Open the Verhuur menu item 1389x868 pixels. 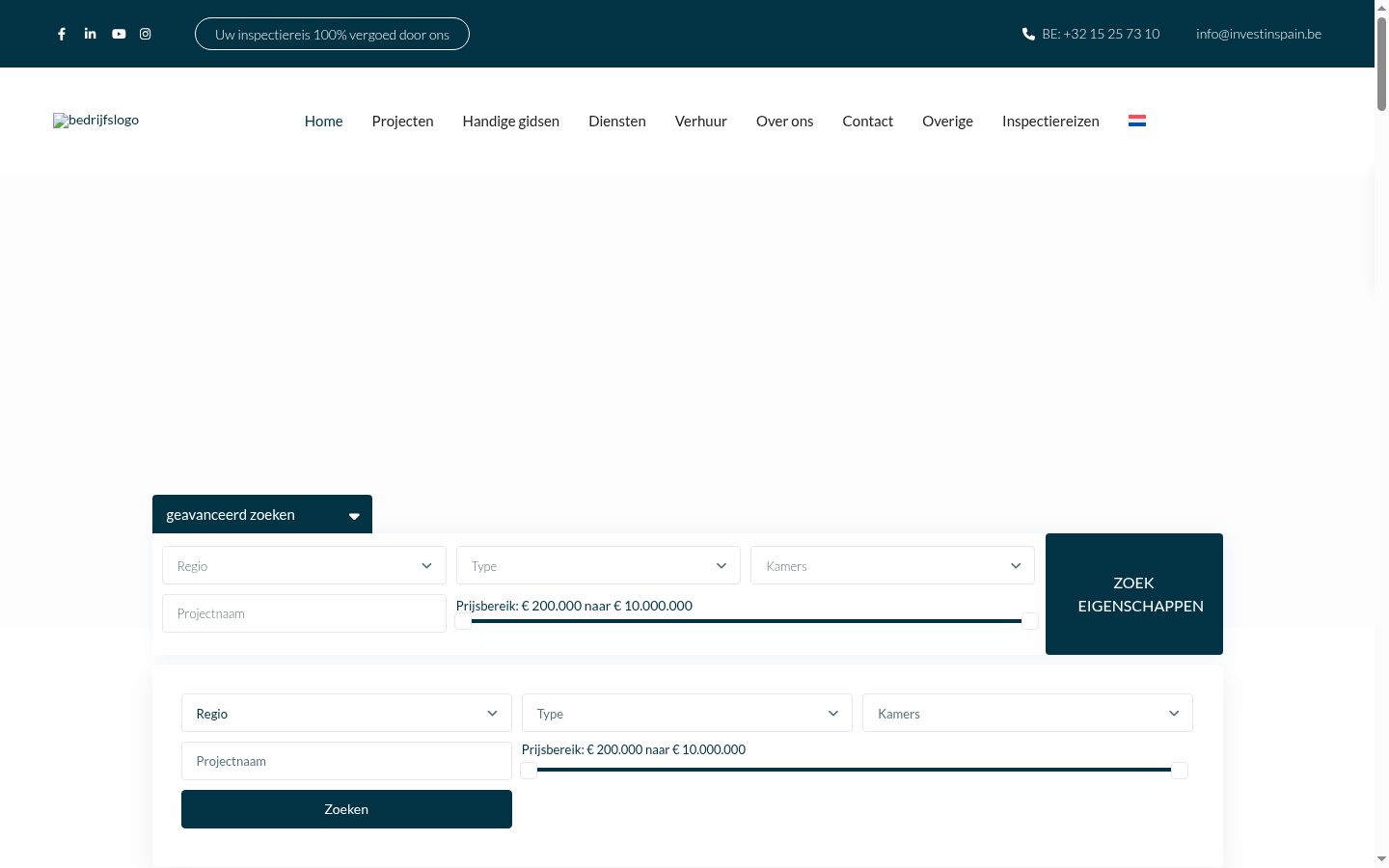coord(701,121)
